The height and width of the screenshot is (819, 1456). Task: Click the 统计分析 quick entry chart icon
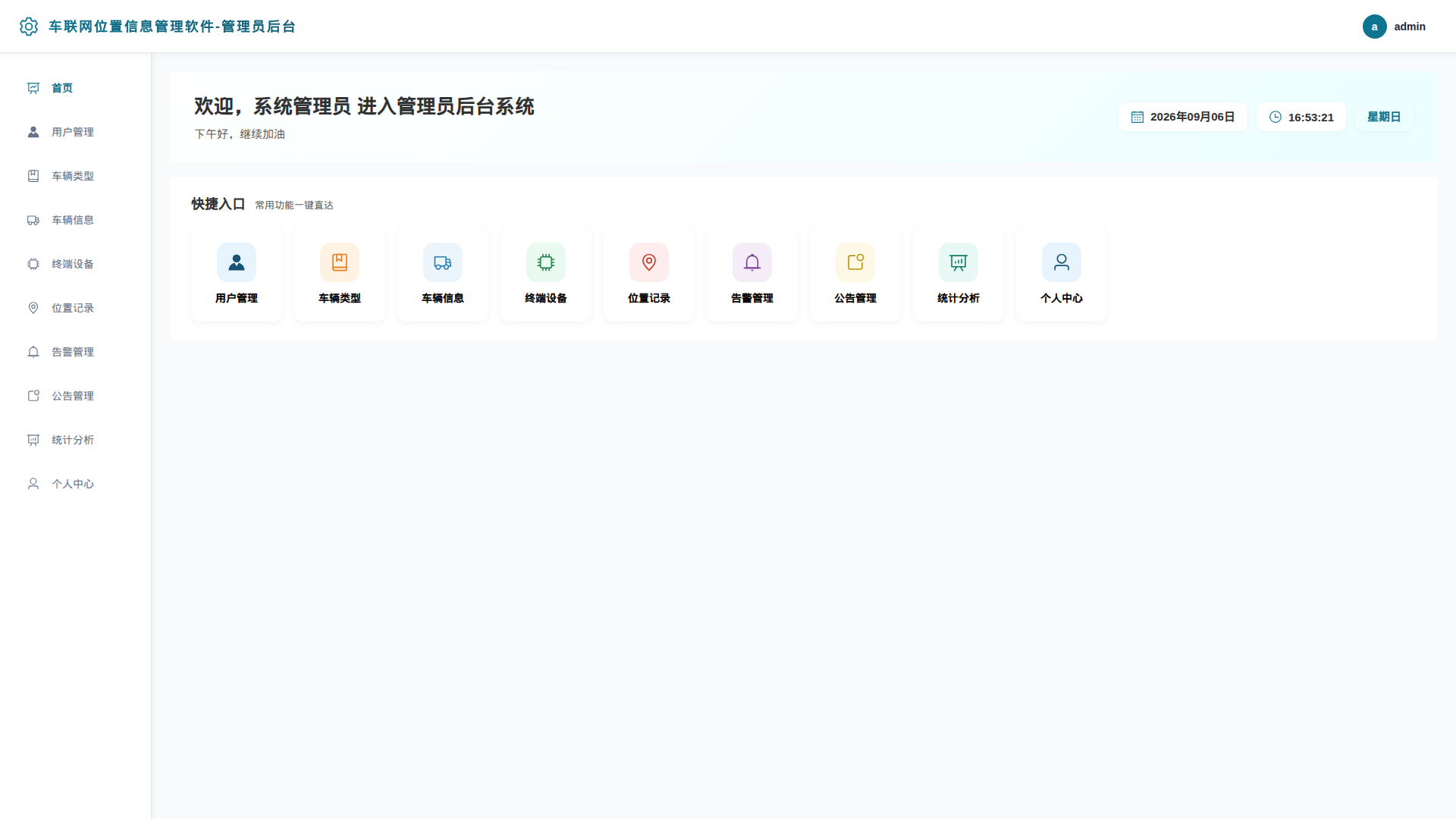point(959,262)
